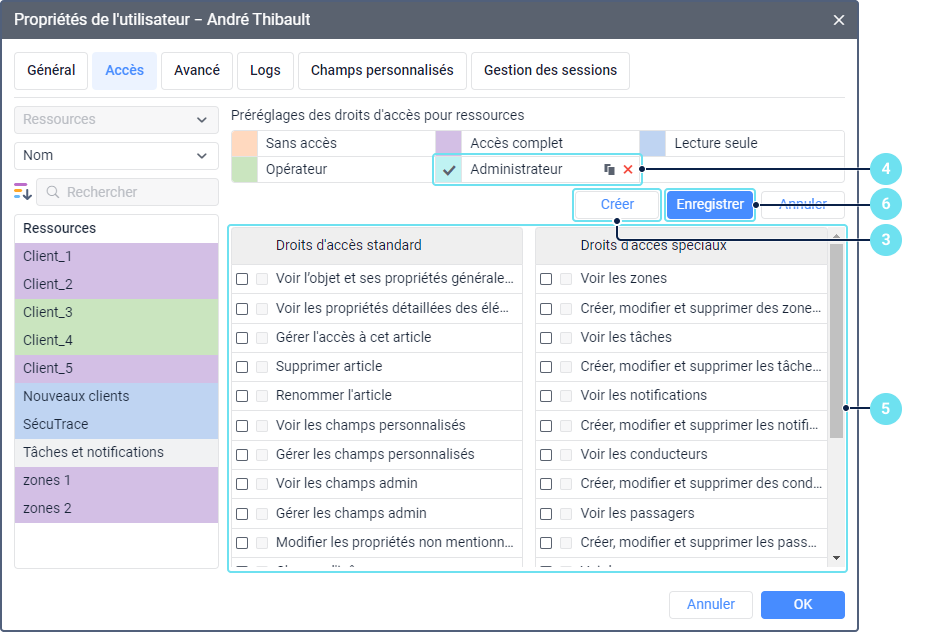Expand the Nom filter dropdown
This screenshot has width=941, height=632.
coord(116,156)
